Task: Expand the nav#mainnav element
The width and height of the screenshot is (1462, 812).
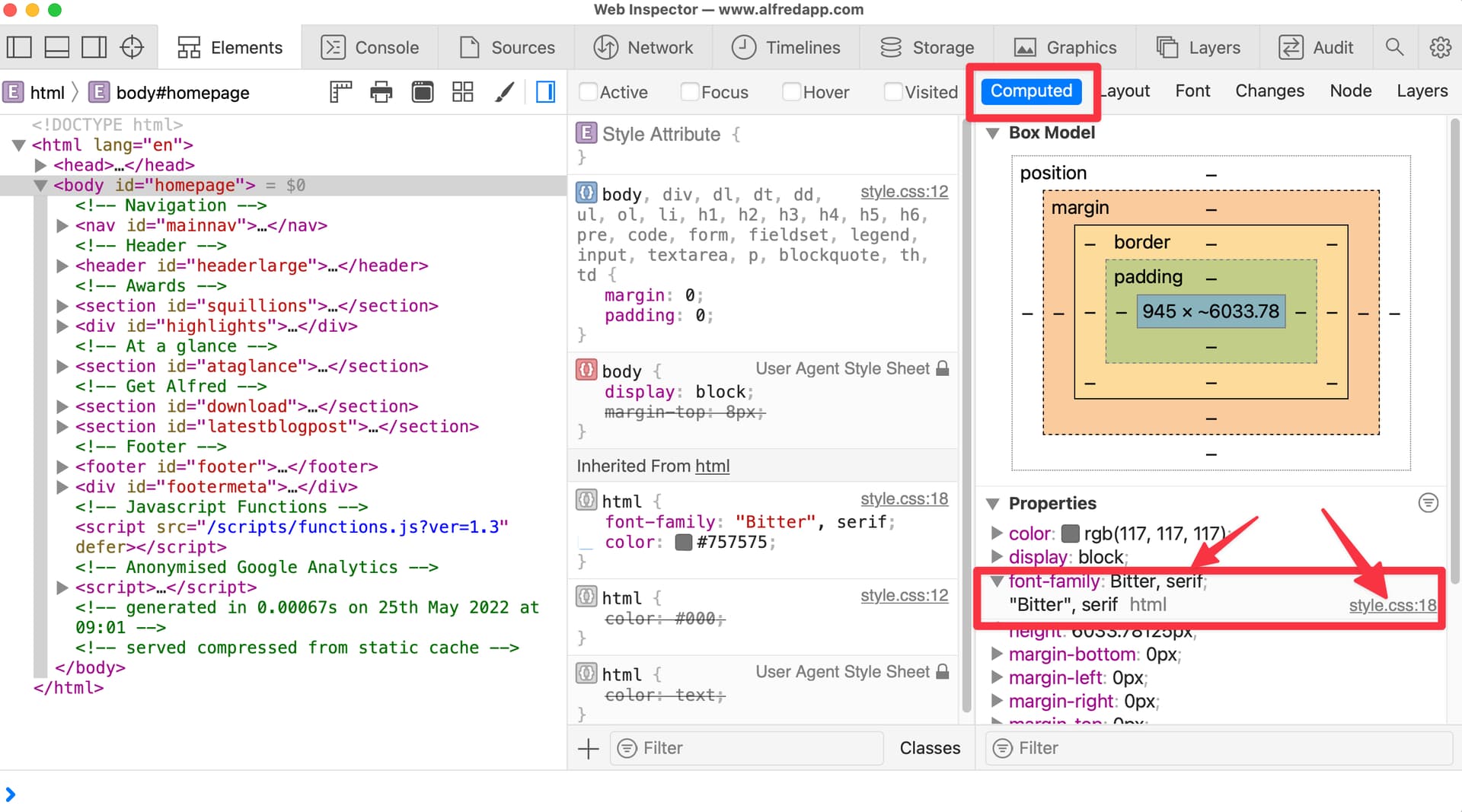Action: [62, 226]
